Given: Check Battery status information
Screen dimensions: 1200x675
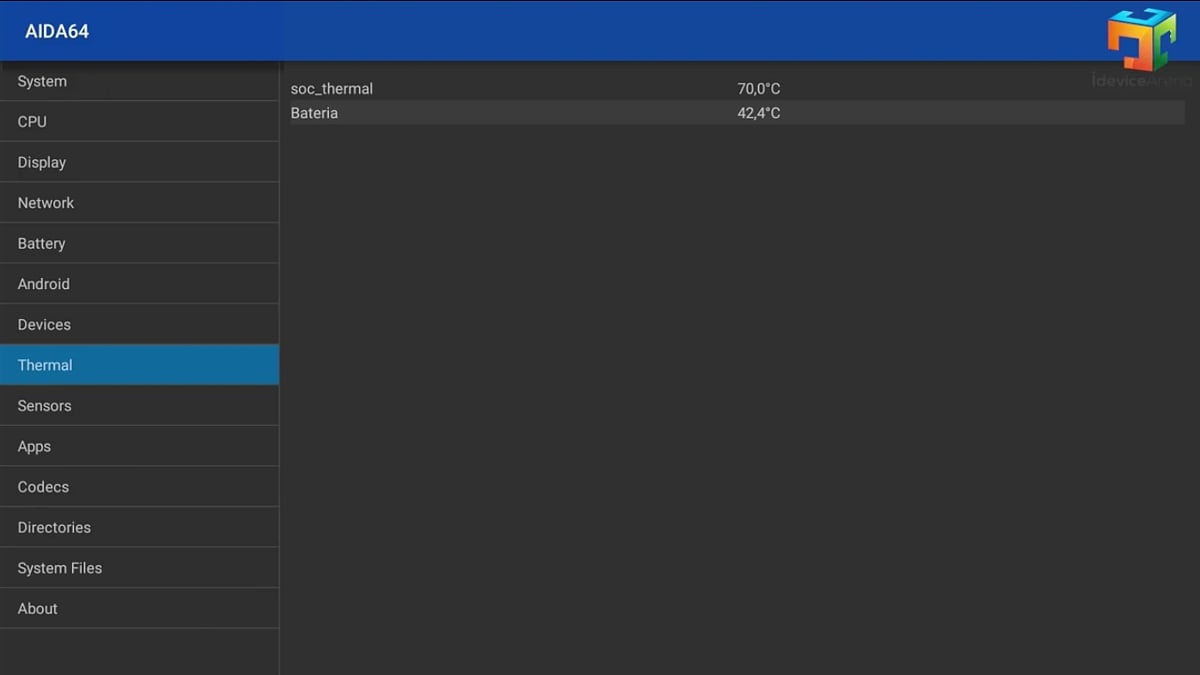Looking at the screenshot, I should point(41,243).
